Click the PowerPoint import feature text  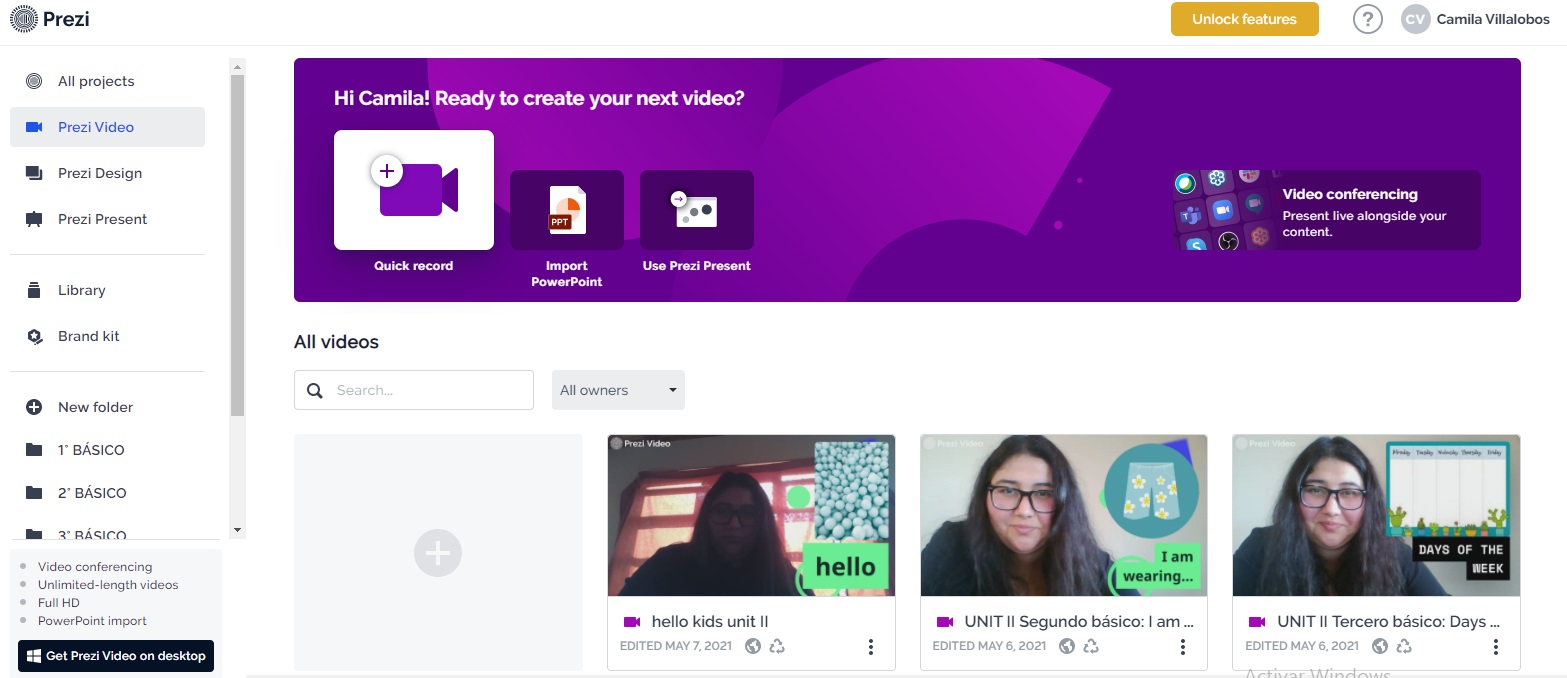(92, 621)
